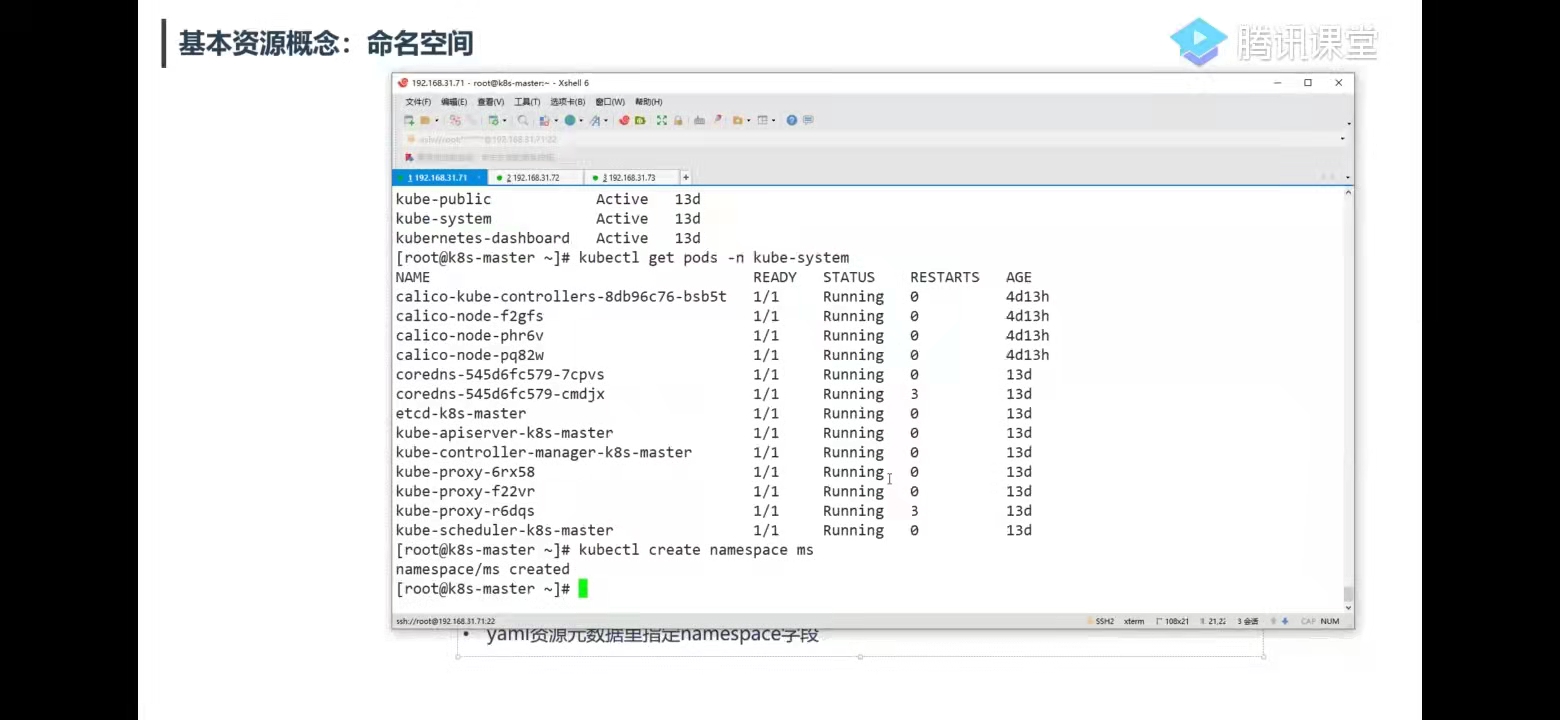Switch to session tab 192.168.31.72
The height and width of the screenshot is (720, 1560).
pyautogui.click(x=535, y=177)
